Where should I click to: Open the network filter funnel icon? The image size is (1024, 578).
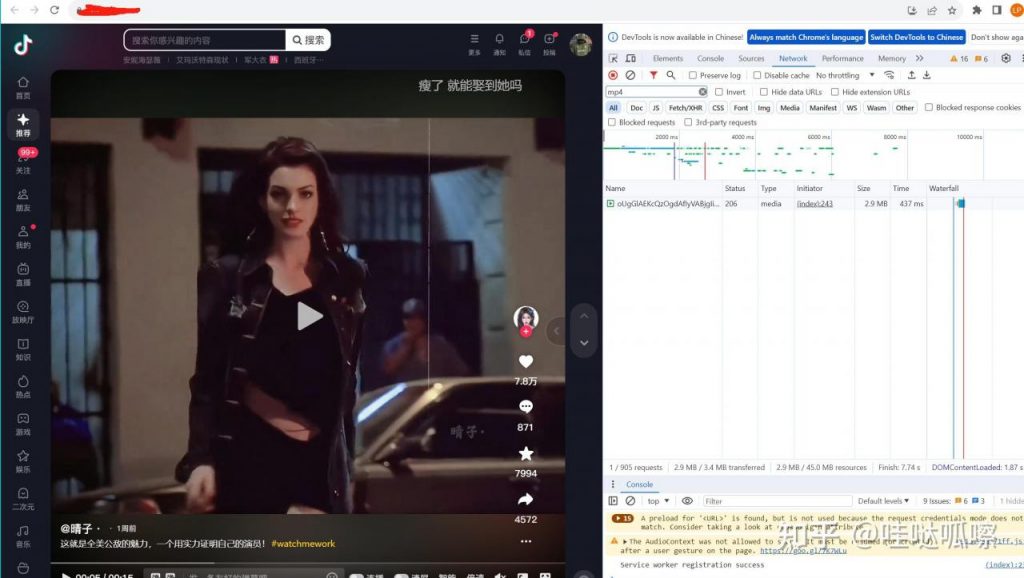(x=653, y=75)
